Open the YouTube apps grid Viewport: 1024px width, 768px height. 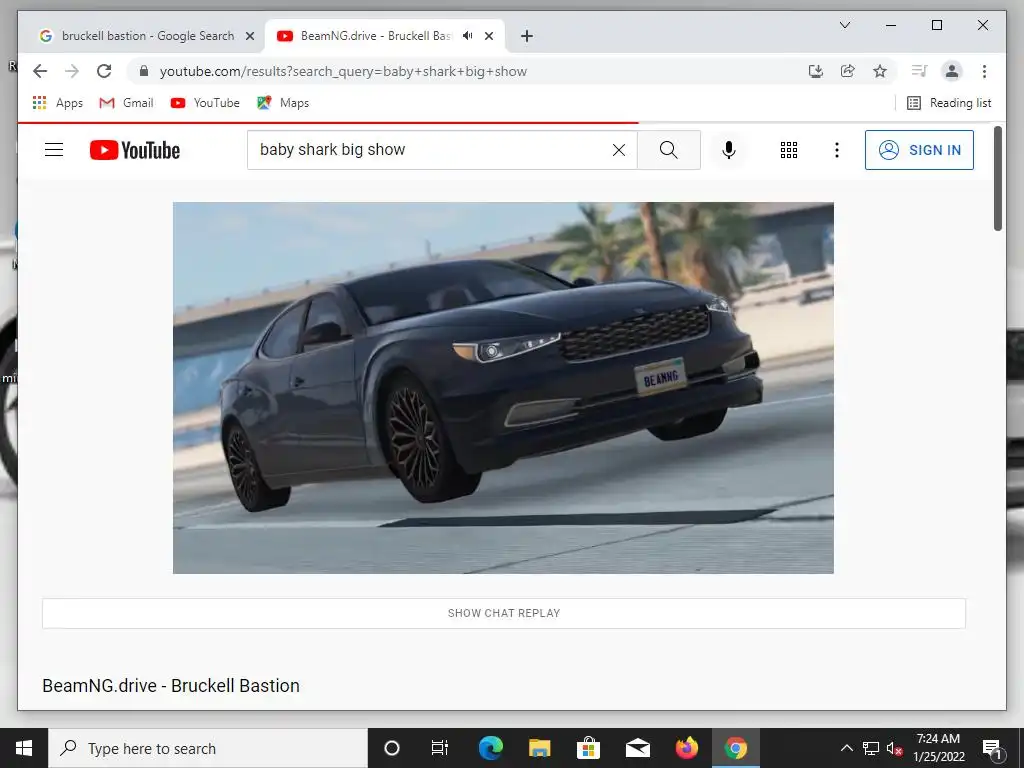(x=789, y=150)
